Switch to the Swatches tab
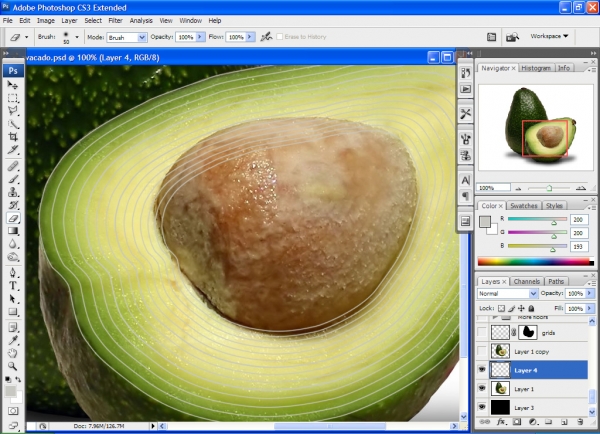The height and width of the screenshot is (434, 600). pos(523,206)
